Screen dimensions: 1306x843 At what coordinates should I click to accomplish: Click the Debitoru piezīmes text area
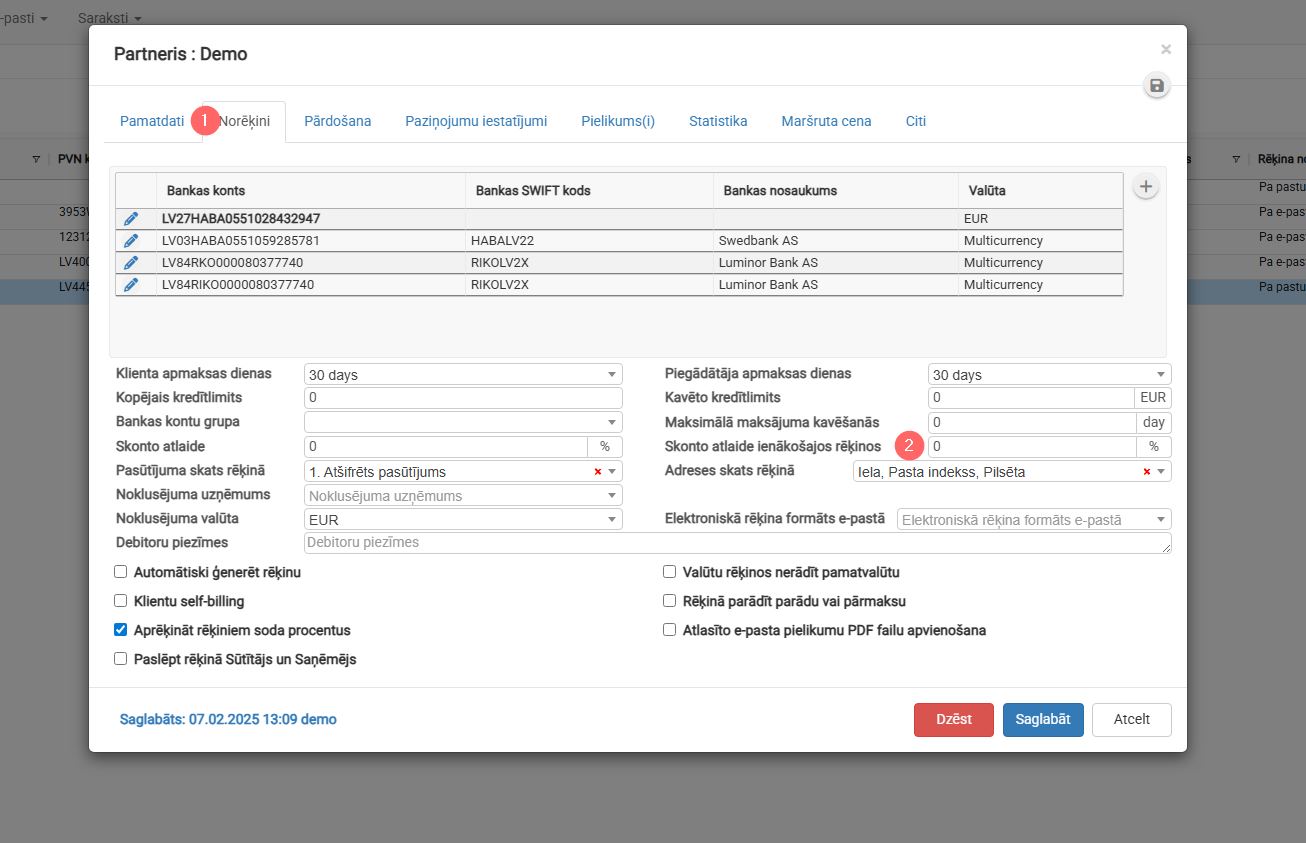737,543
